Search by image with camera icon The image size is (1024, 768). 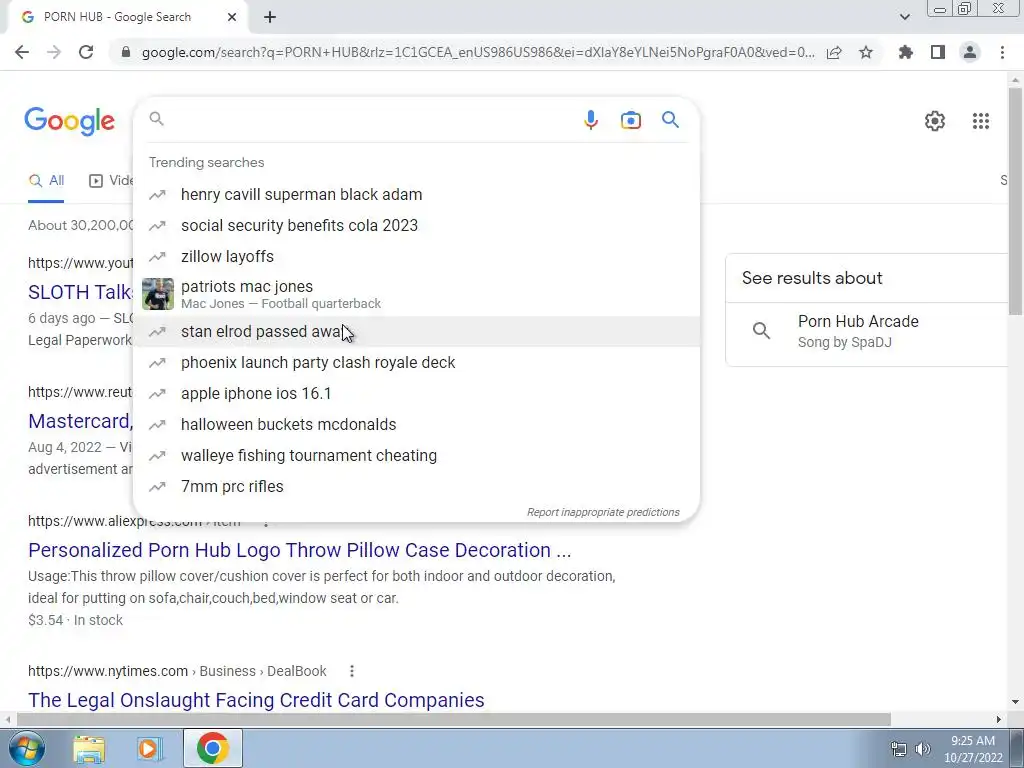pyautogui.click(x=630, y=120)
